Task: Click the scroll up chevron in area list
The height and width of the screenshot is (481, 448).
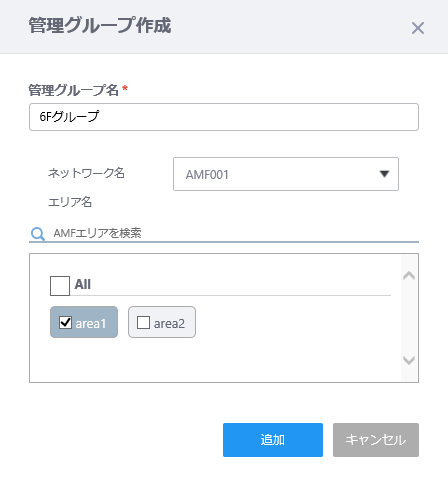Action: (x=409, y=276)
